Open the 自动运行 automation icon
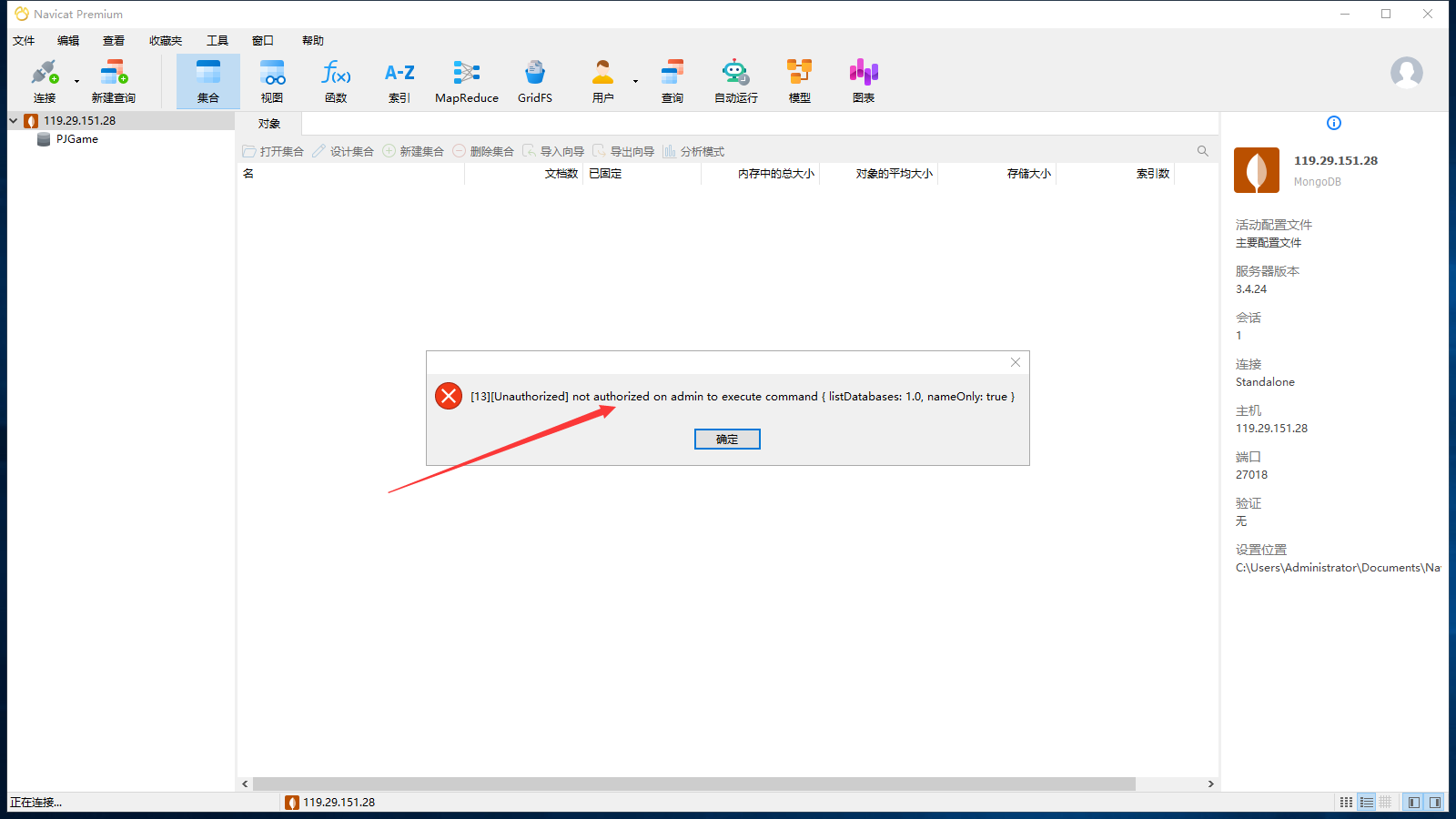1456x819 pixels. pyautogui.click(x=735, y=81)
